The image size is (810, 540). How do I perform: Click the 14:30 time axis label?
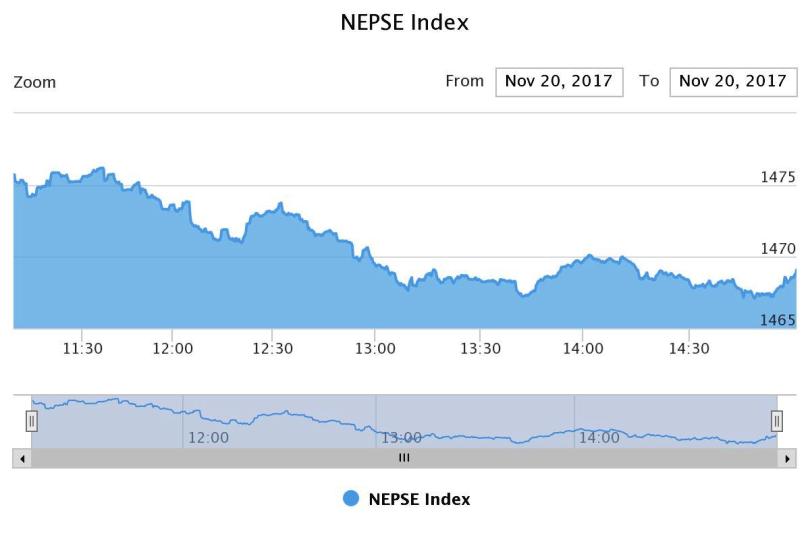(x=688, y=348)
